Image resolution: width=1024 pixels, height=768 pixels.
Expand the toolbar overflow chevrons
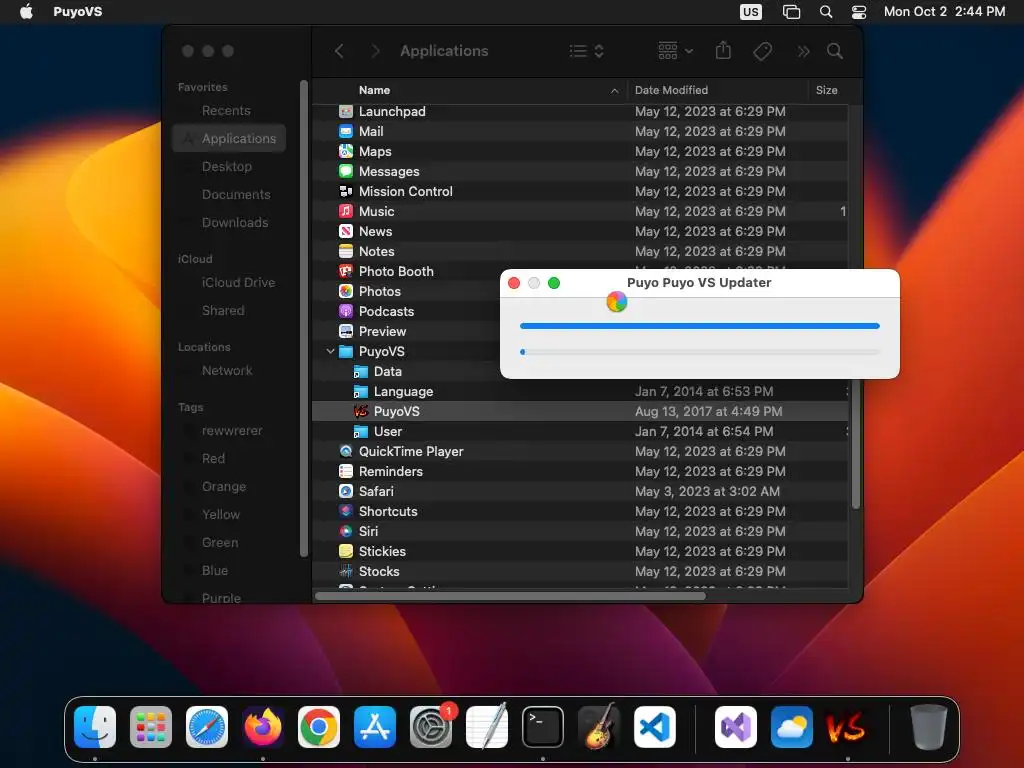coord(803,51)
